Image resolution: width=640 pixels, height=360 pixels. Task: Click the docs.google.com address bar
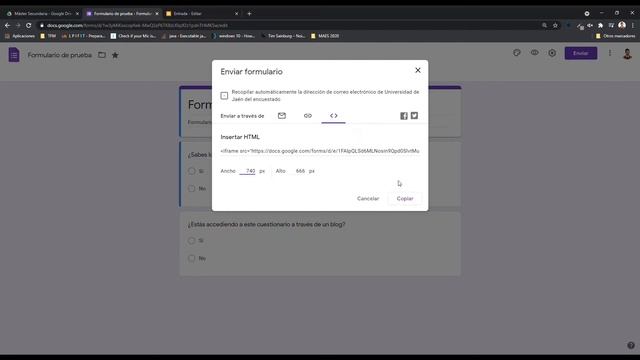pyautogui.click(x=286, y=25)
